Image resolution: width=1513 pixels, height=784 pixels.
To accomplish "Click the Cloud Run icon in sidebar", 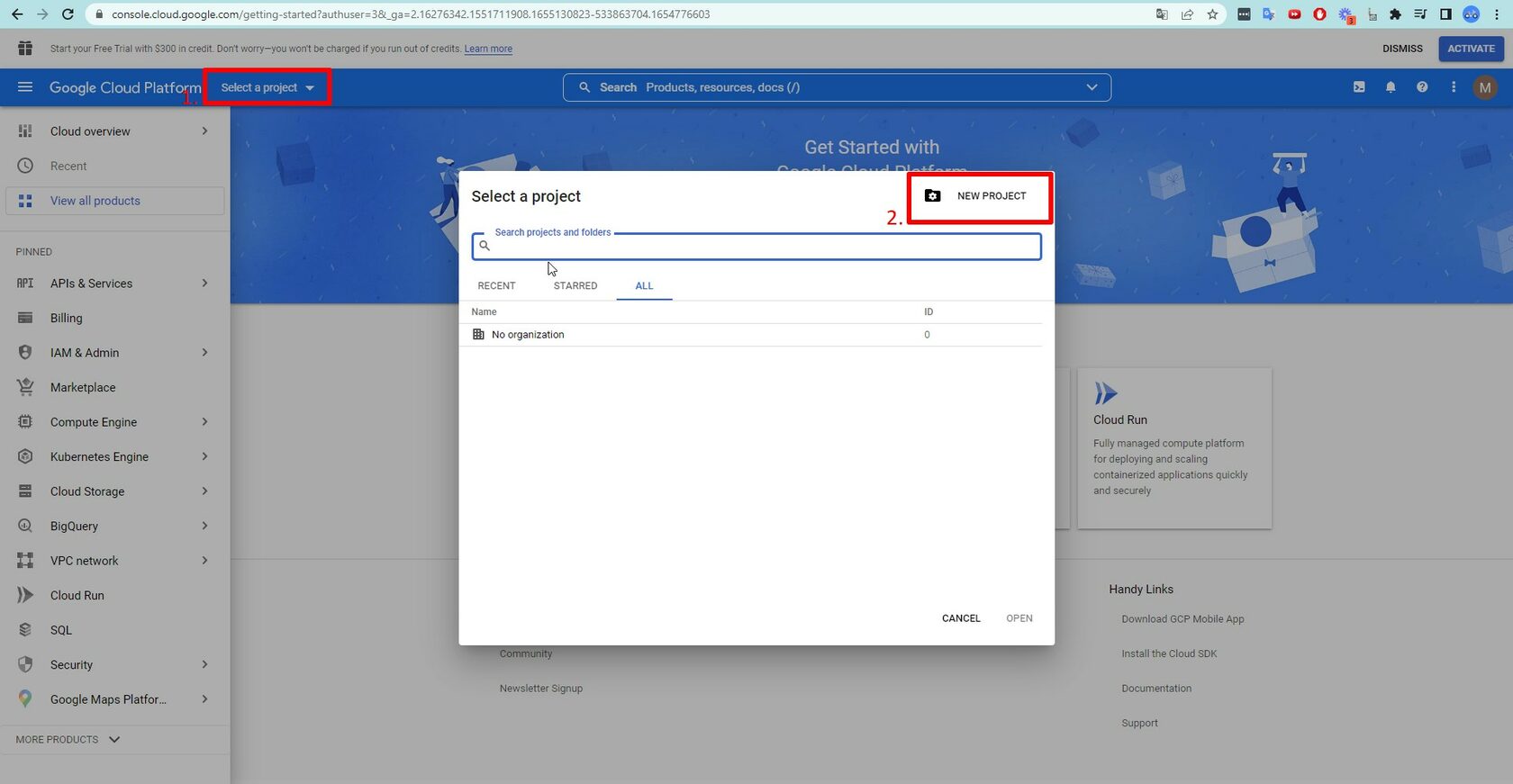I will pyautogui.click(x=25, y=595).
